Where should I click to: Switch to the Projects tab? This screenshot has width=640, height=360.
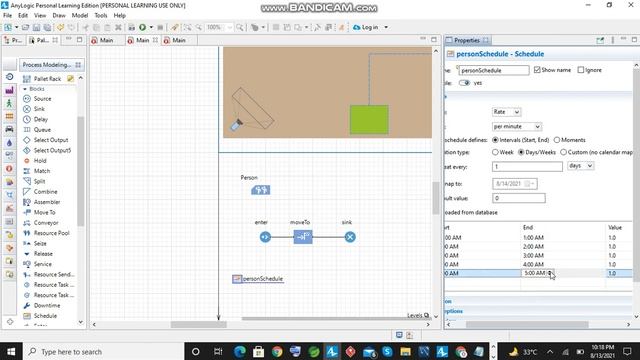13,40
